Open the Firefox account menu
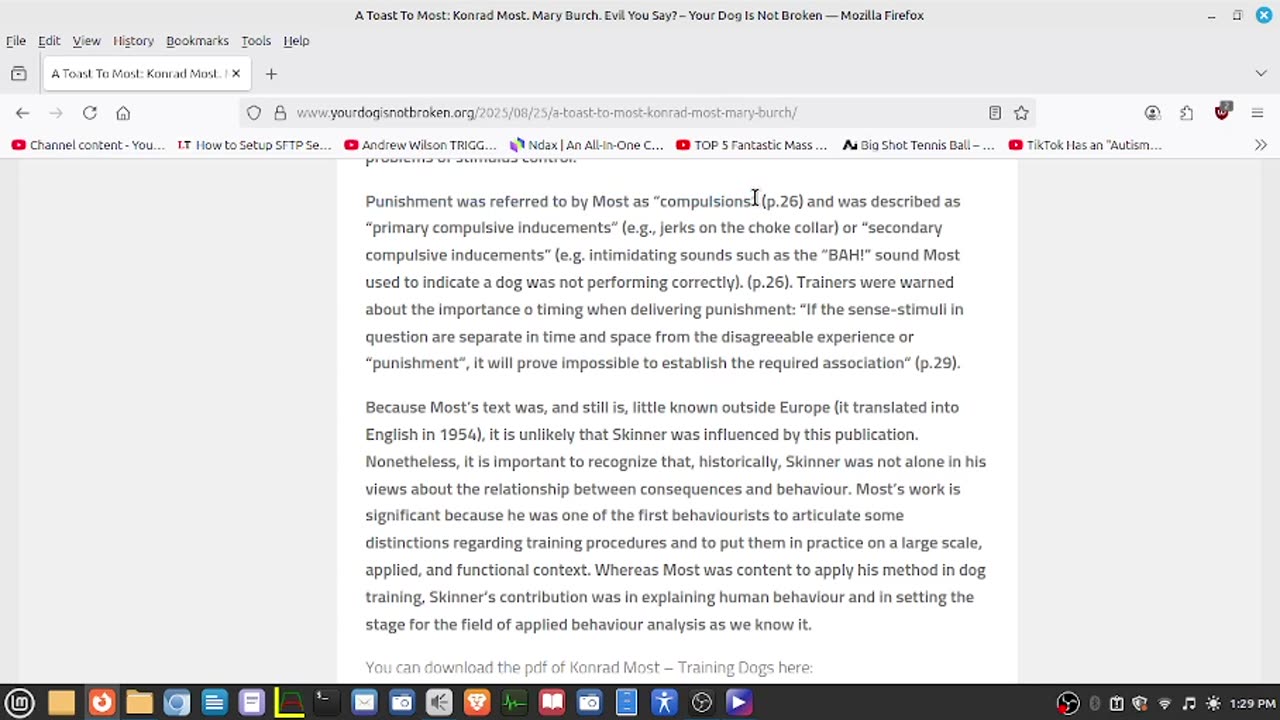Image resolution: width=1280 pixels, height=720 pixels. pos(1153,113)
